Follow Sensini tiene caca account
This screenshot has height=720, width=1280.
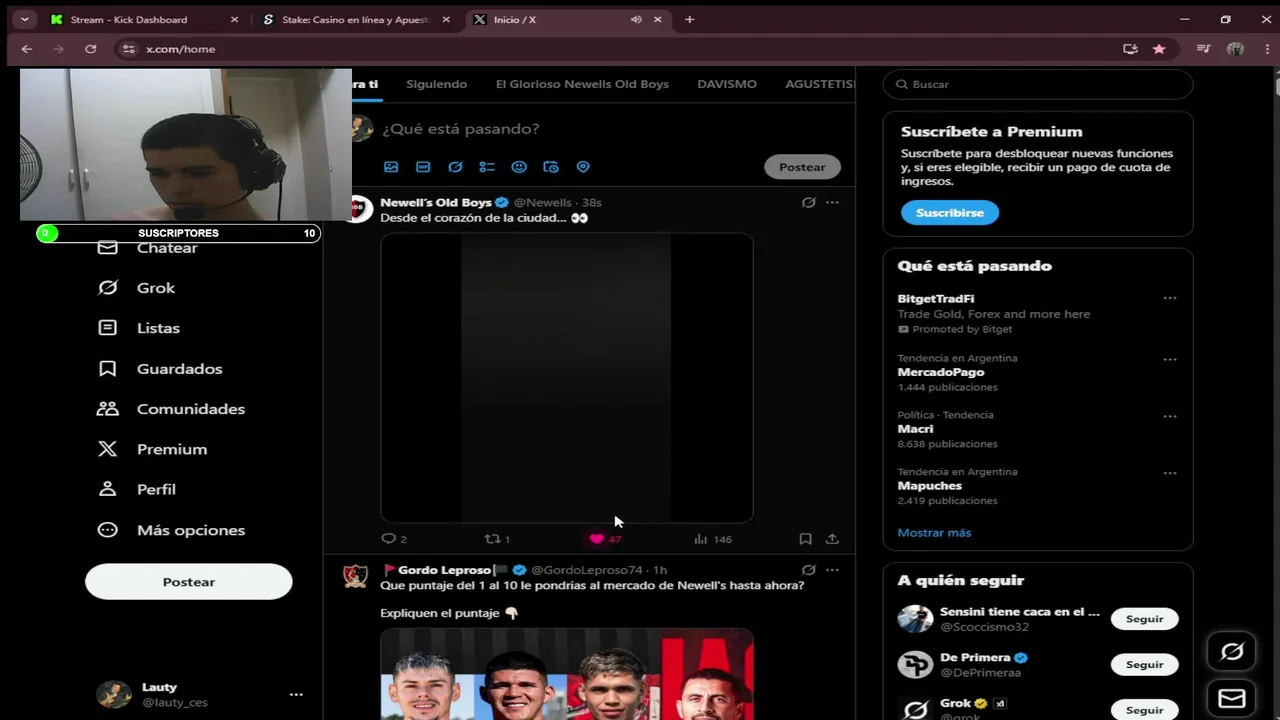point(1144,619)
